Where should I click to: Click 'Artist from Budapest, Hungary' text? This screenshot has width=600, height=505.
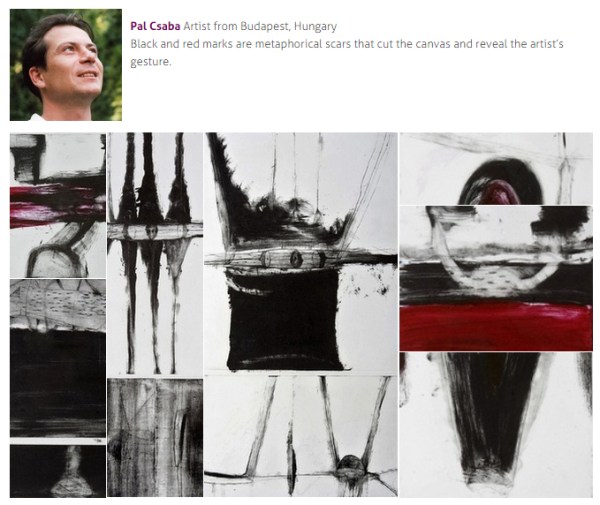[260, 26]
